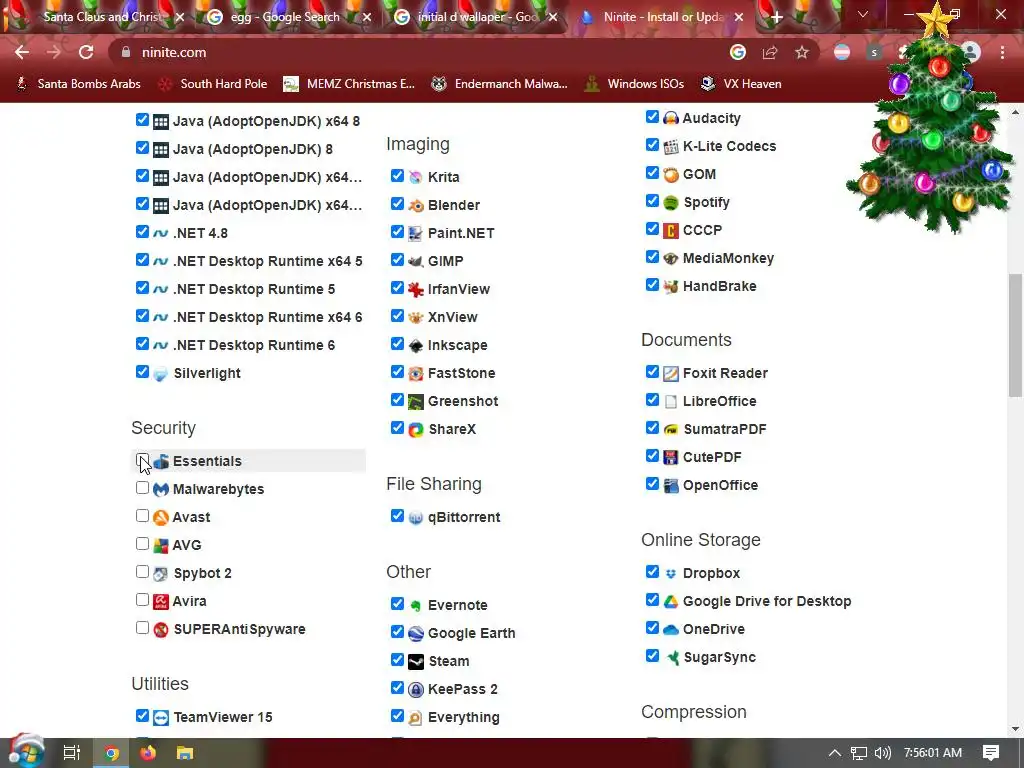Image resolution: width=1024 pixels, height=768 pixels.
Task: Open a new browser tab
Action: [x=776, y=18]
